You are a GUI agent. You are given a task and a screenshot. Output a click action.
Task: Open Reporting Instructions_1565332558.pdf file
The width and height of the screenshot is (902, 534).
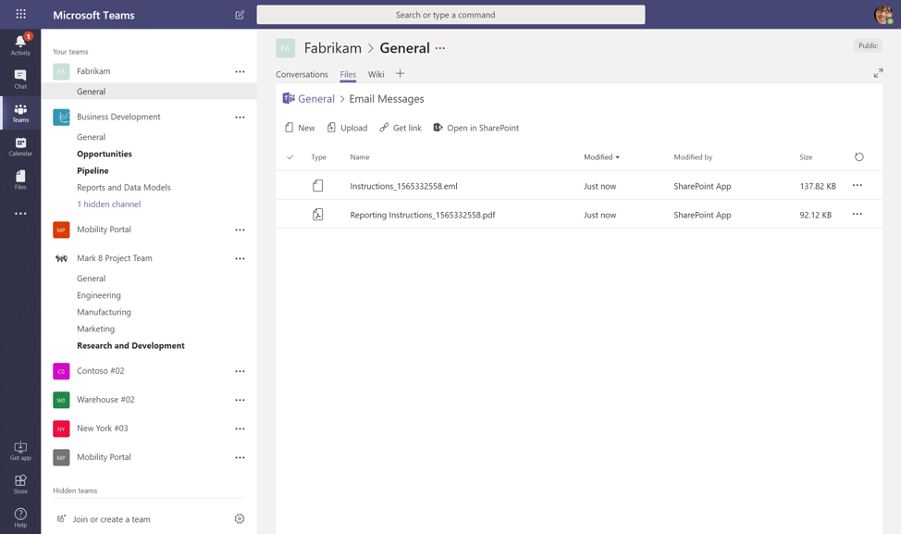coord(422,215)
